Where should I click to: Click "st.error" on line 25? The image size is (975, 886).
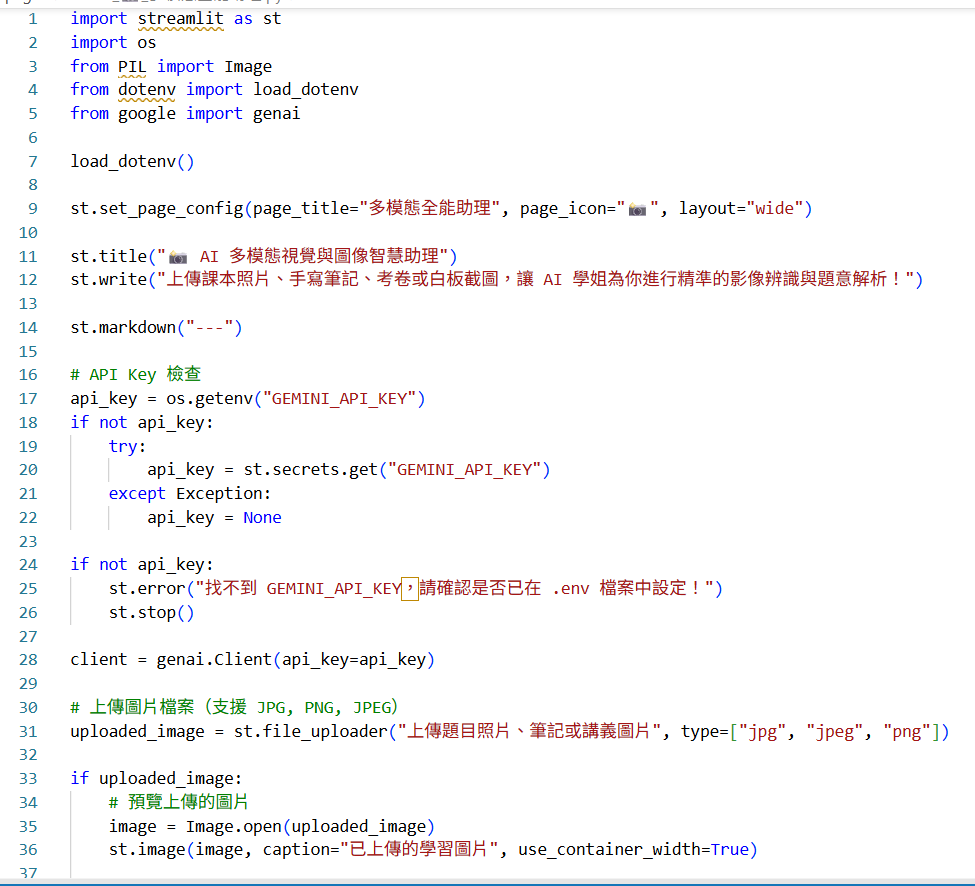(x=147, y=589)
